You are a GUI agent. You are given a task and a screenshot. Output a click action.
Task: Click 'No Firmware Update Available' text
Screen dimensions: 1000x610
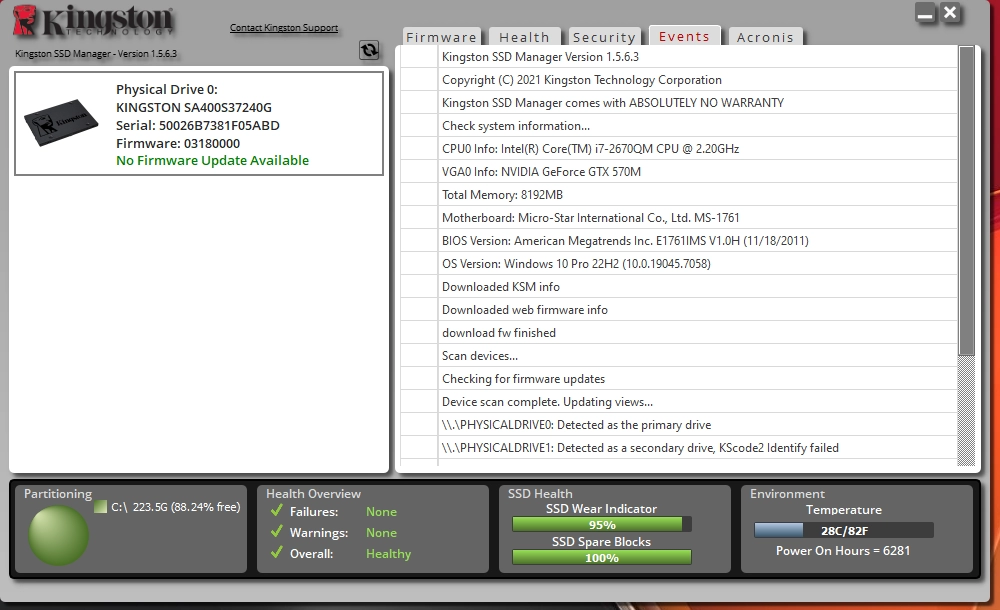point(212,160)
